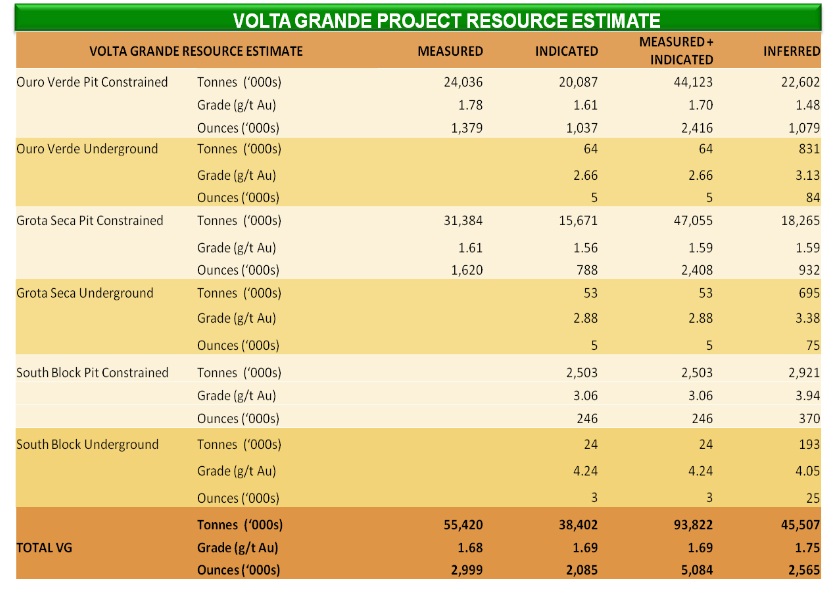
Task: Click the grade value 1.78
Action: click(470, 105)
